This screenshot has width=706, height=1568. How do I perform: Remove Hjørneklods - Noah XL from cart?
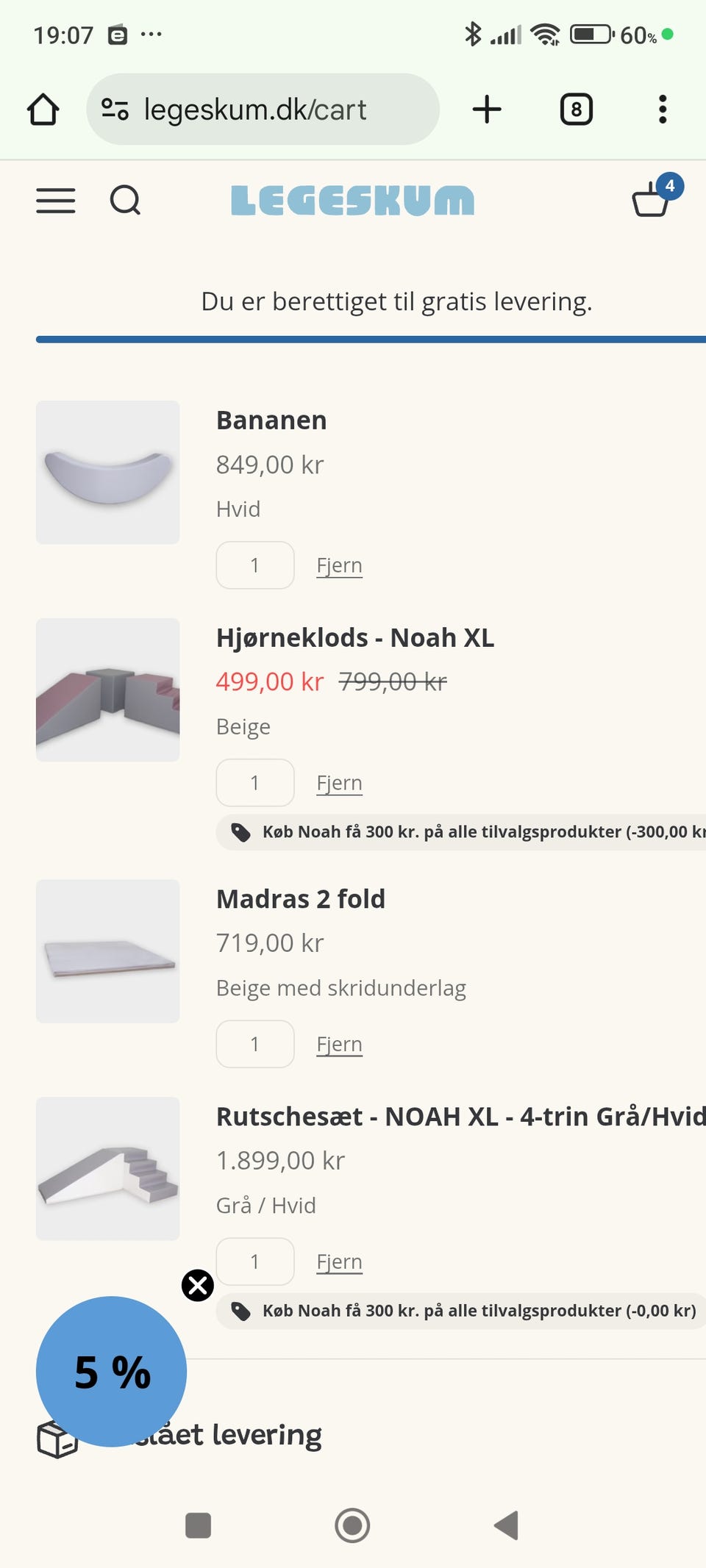339,784
